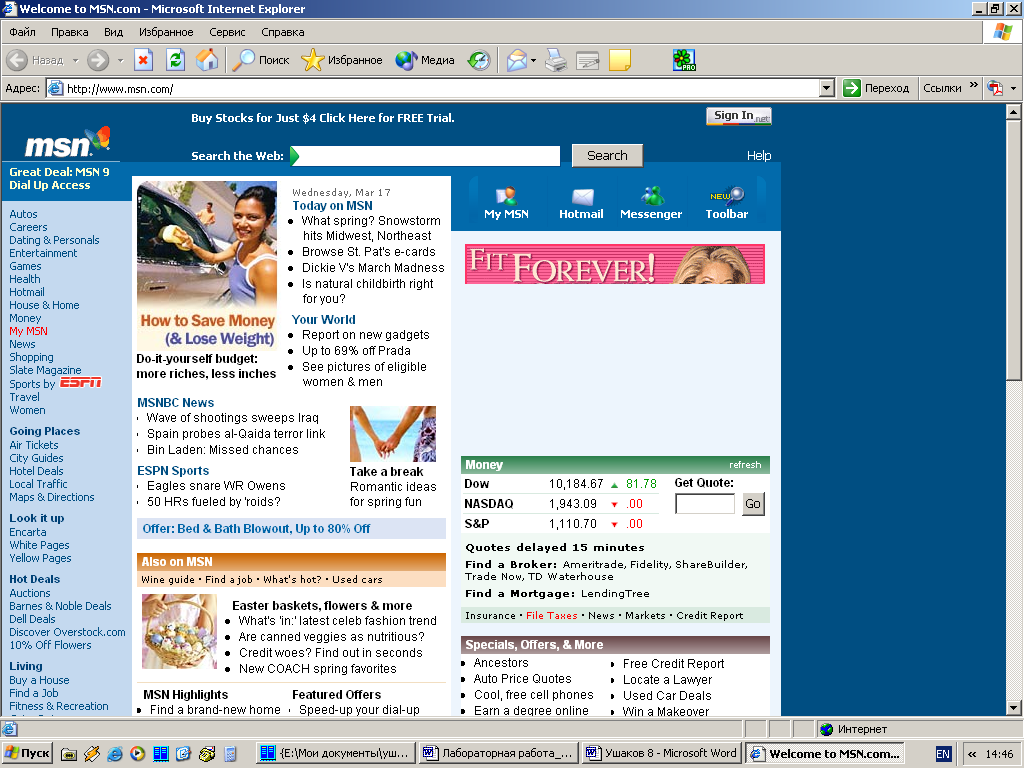
Task: Open the Dating & Personals link
Action: click(54, 240)
